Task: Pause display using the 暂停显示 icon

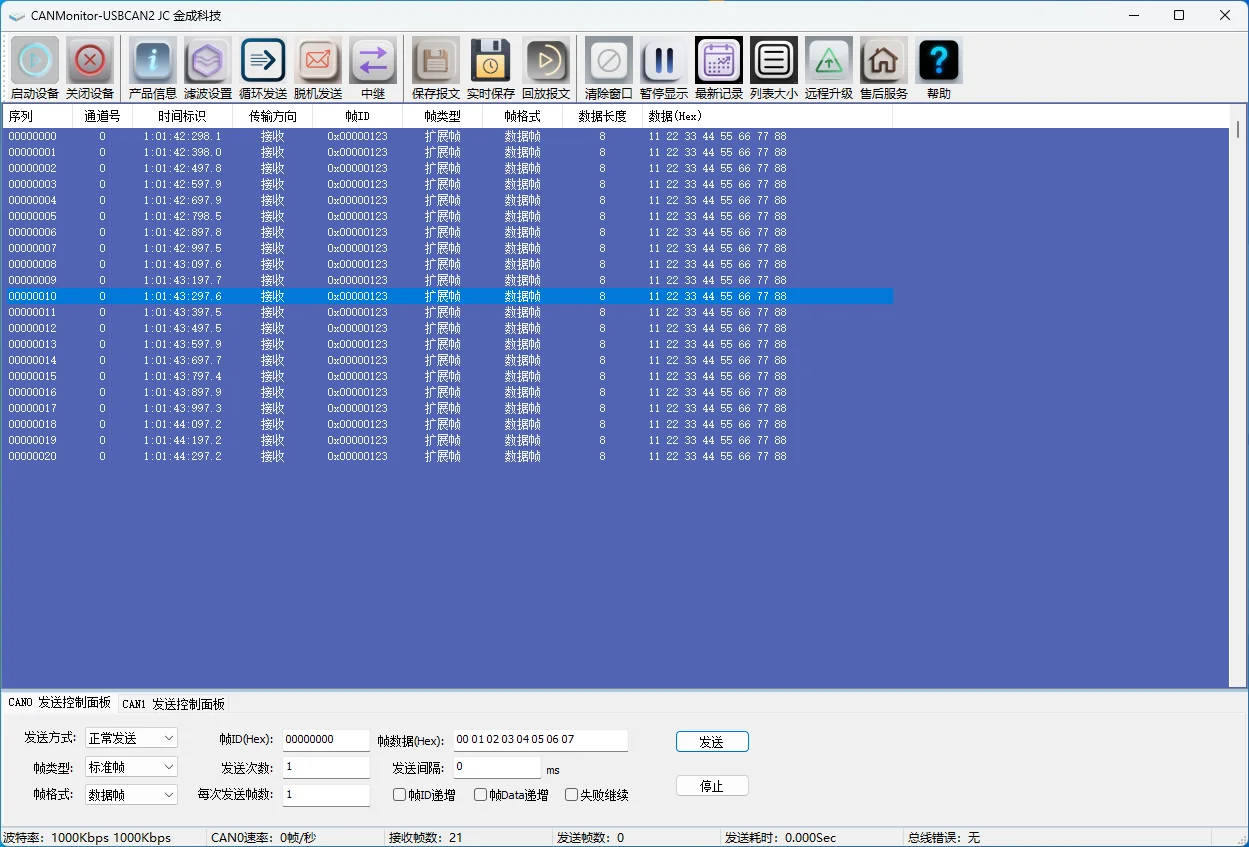Action: tap(663, 60)
